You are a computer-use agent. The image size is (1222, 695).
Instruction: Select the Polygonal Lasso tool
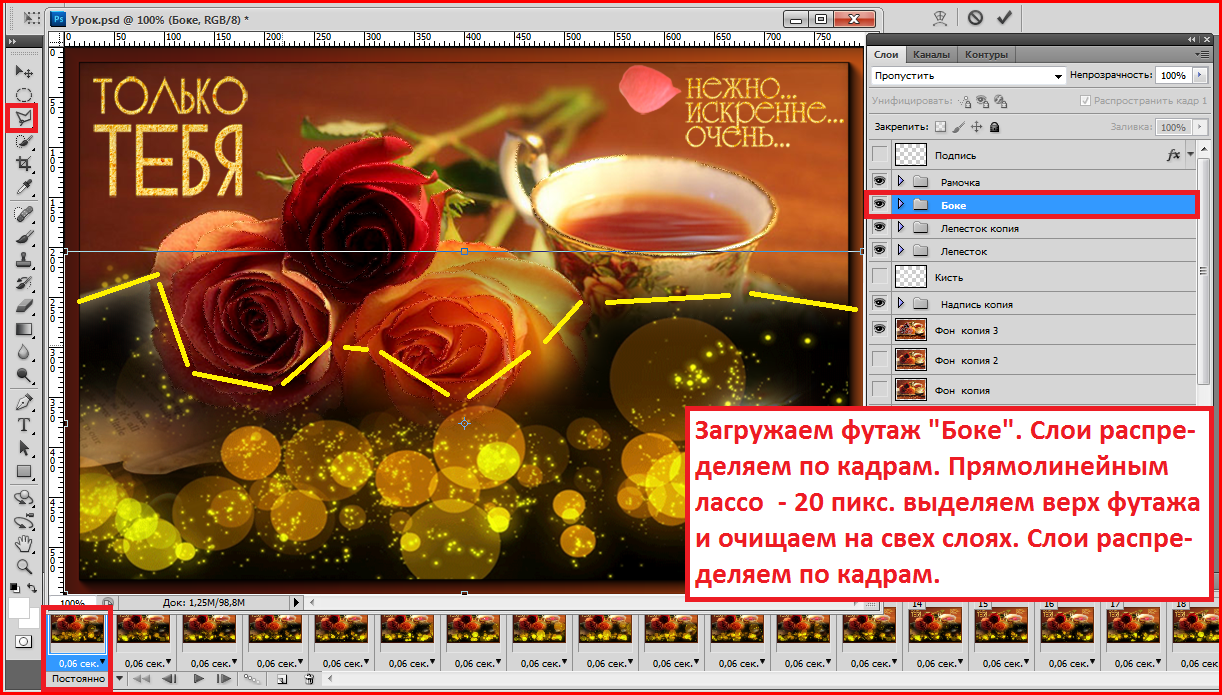[x=24, y=118]
